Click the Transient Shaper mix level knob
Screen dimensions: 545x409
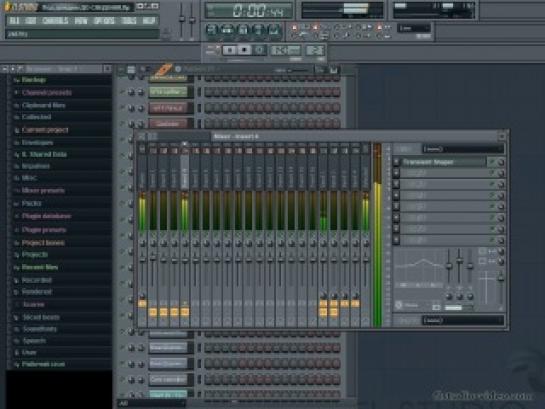[x=501, y=162]
